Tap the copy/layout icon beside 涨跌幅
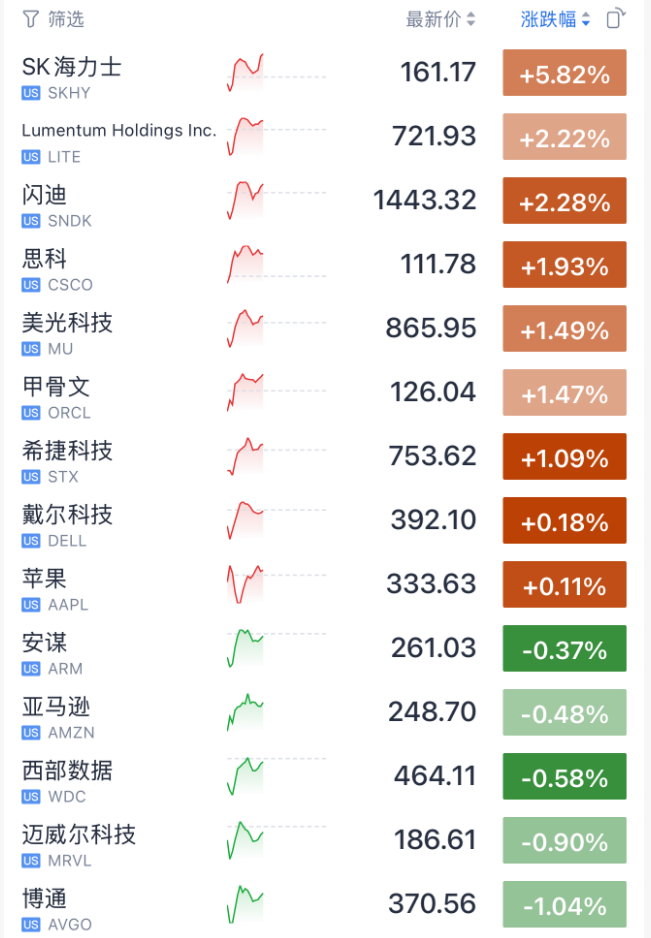 click(616, 19)
